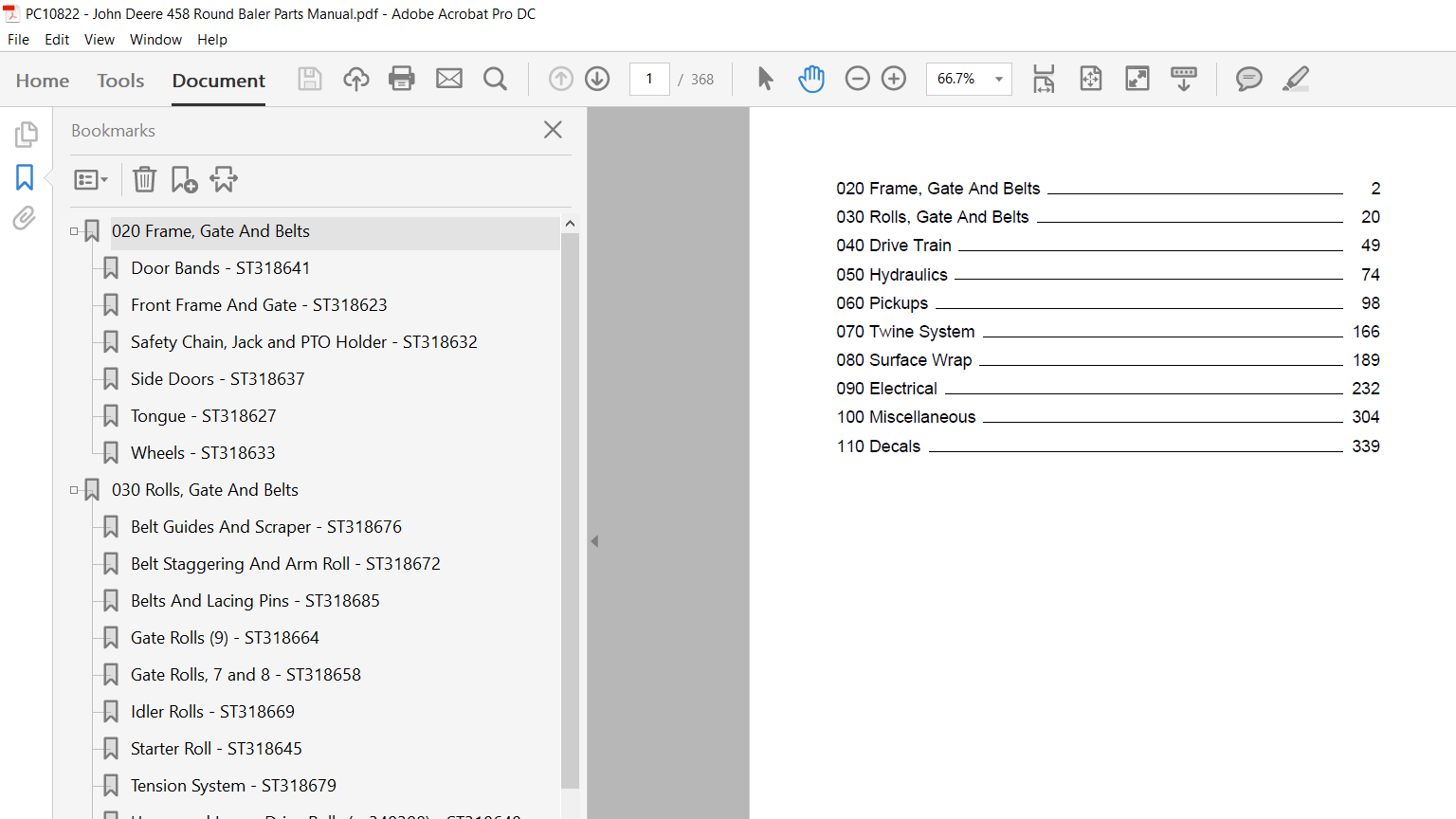Click the fit width scrolling icon
This screenshot has height=819, width=1456.
(x=1044, y=79)
